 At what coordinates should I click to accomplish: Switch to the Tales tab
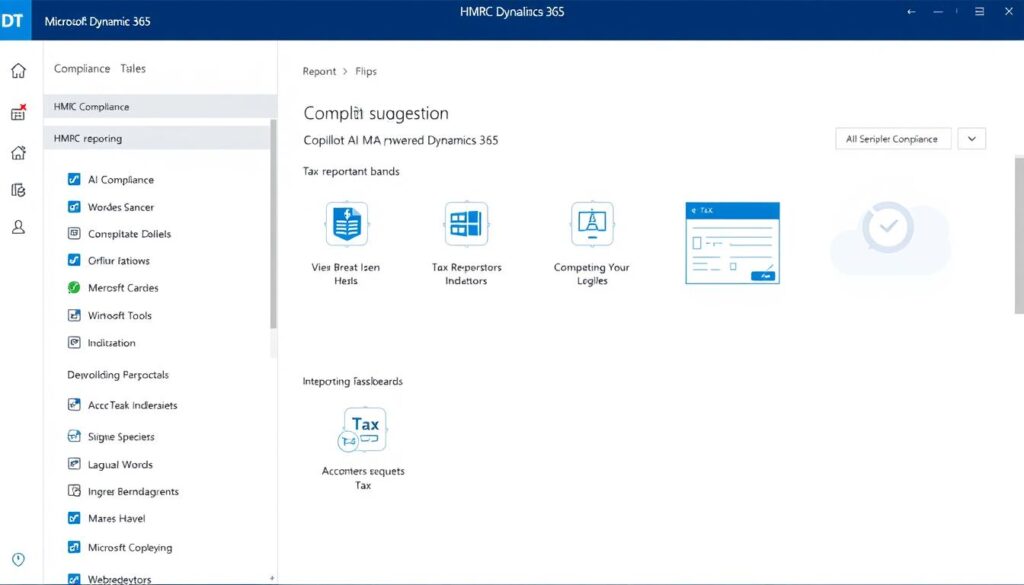coord(133,69)
